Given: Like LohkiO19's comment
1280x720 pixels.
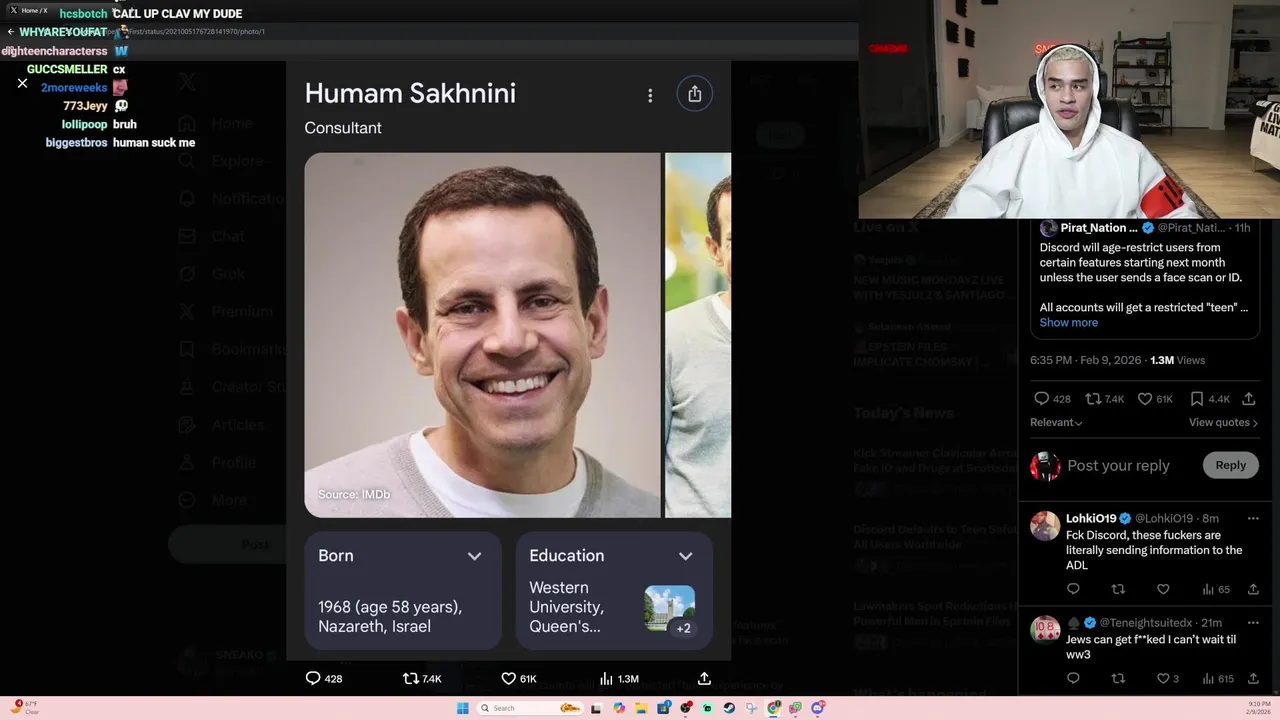Looking at the screenshot, I should pos(1163,590).
